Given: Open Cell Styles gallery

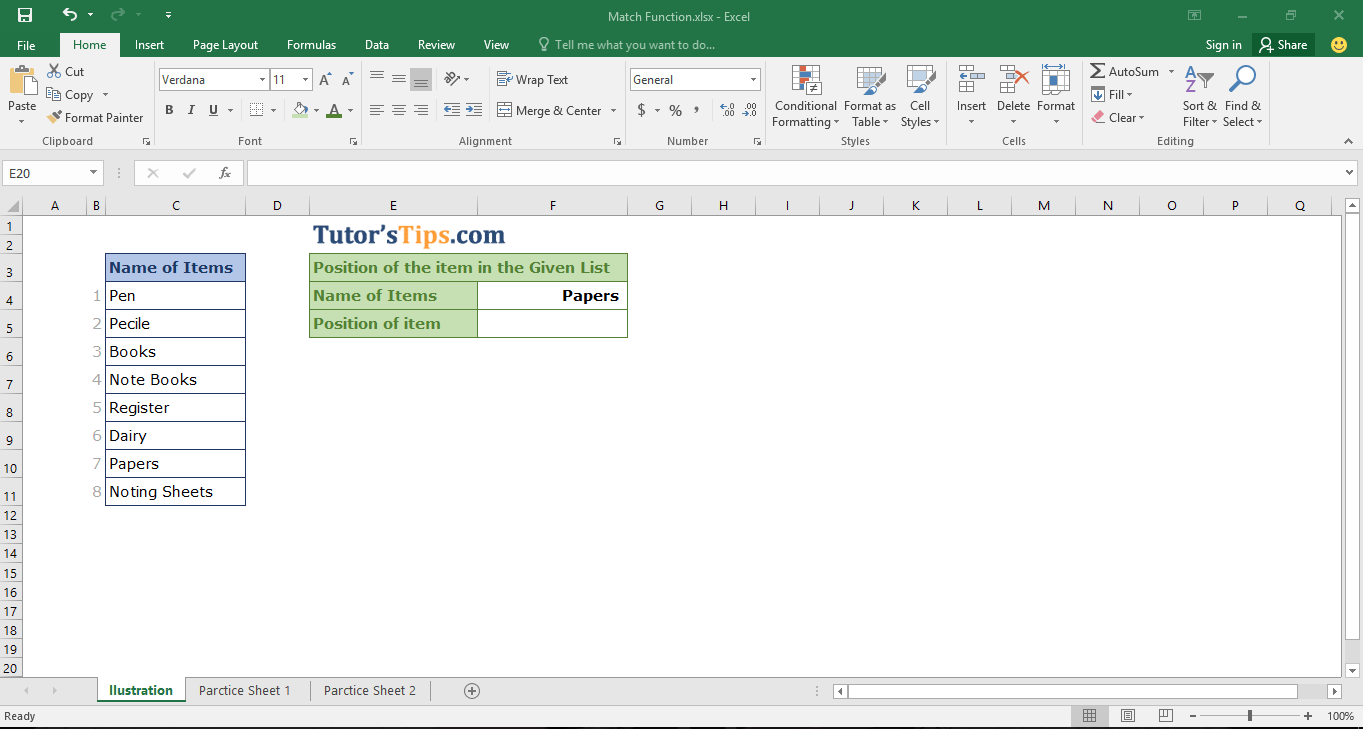Looking at the screenshot, I should click(920, 97).
